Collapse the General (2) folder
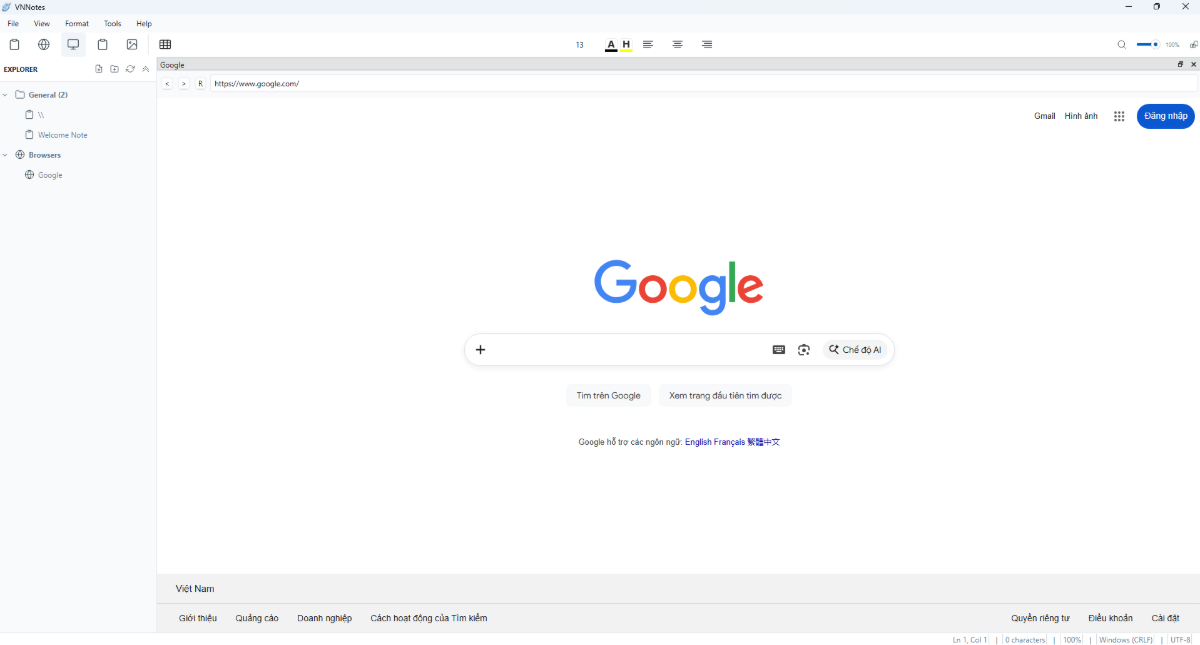Image resolution: width=1200 pixels, height=645 pixels. pos(5,94)
